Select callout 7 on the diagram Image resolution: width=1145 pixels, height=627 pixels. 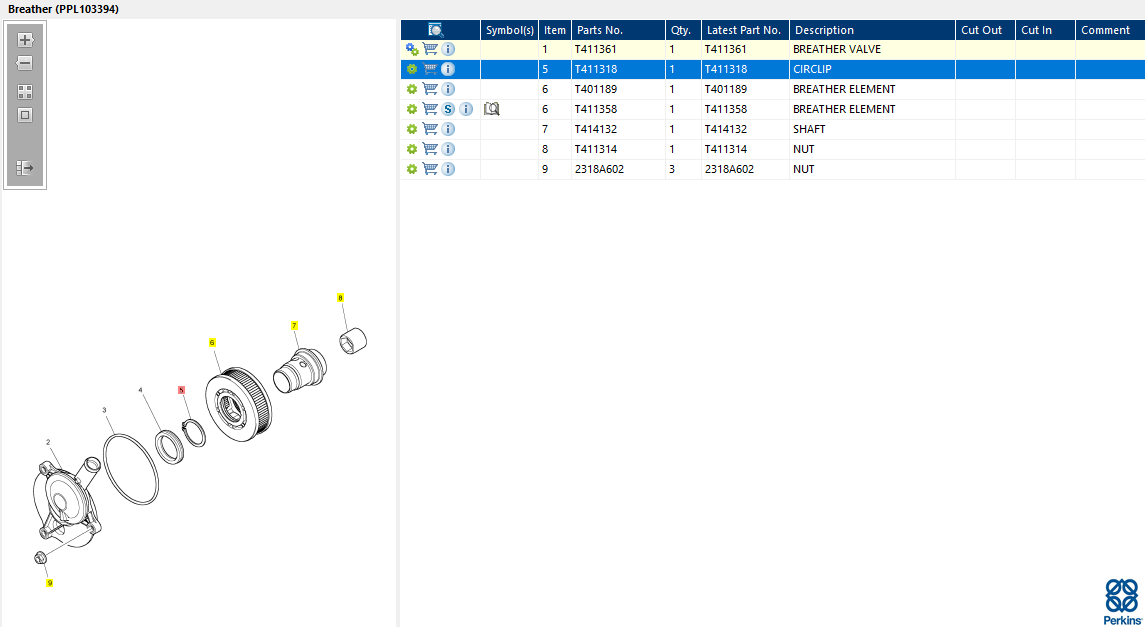tap(294, 326)
